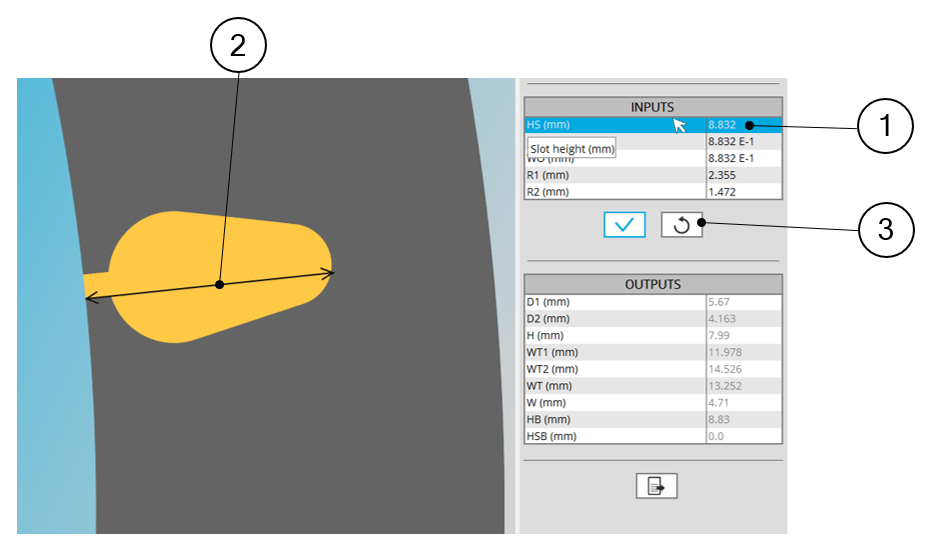
Task: Click the OUTPUTS table header
Action: 652,284
